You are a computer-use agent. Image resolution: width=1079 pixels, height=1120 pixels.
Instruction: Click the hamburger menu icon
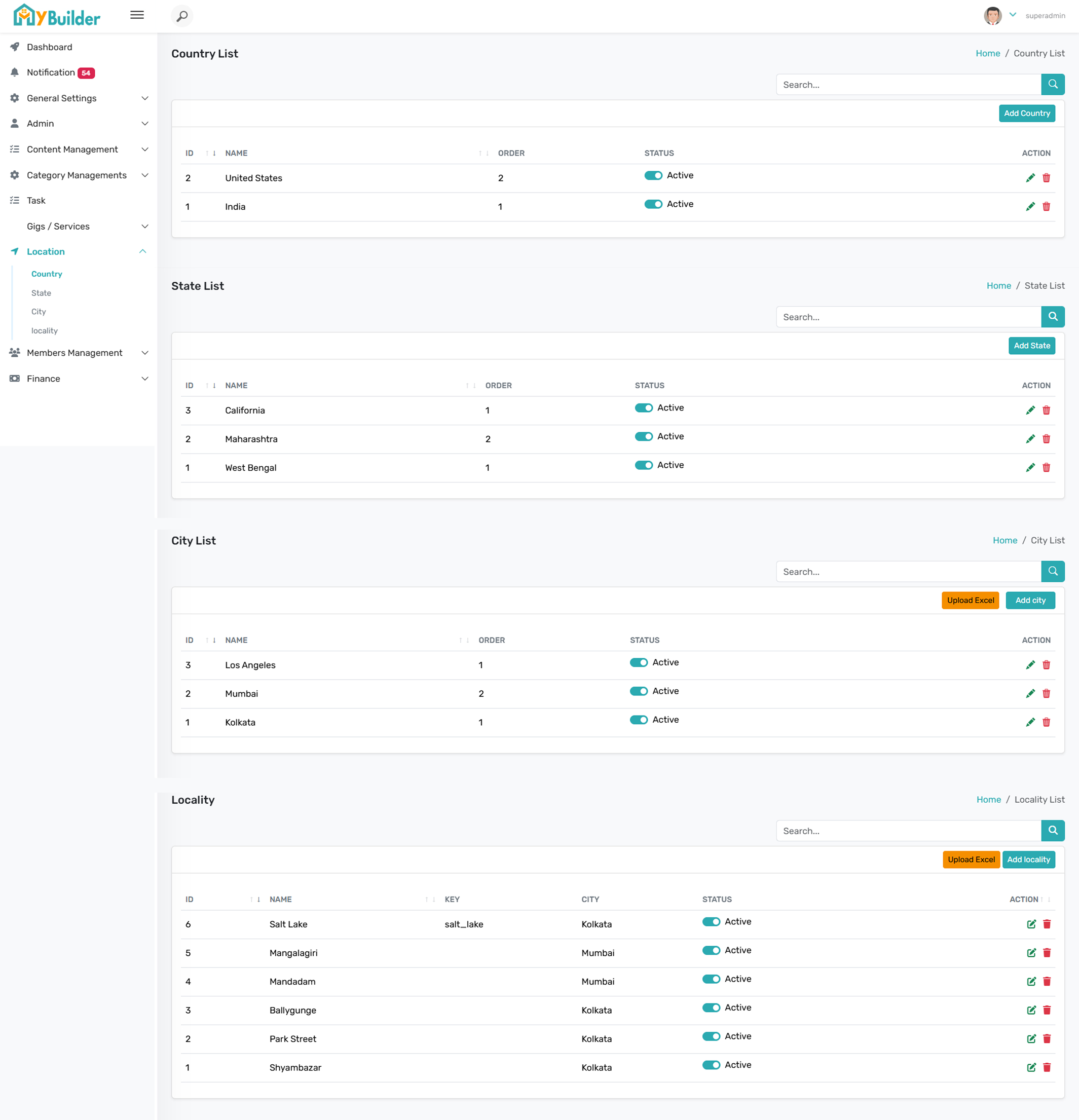[x=137, y=15]
